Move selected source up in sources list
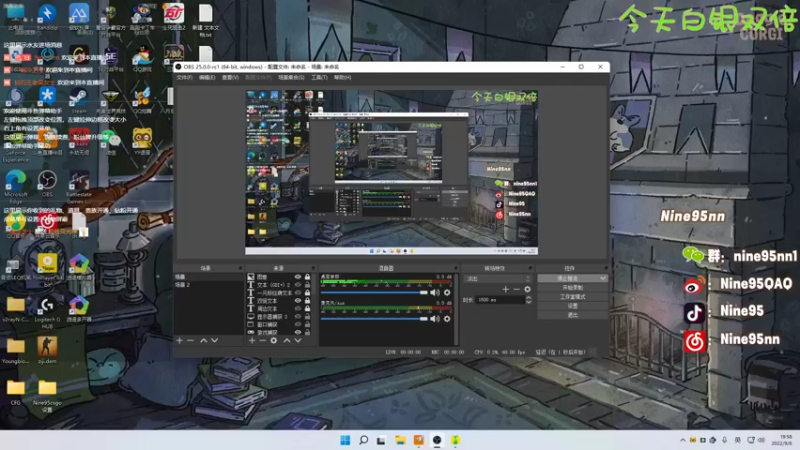 (x=287, y=340)
